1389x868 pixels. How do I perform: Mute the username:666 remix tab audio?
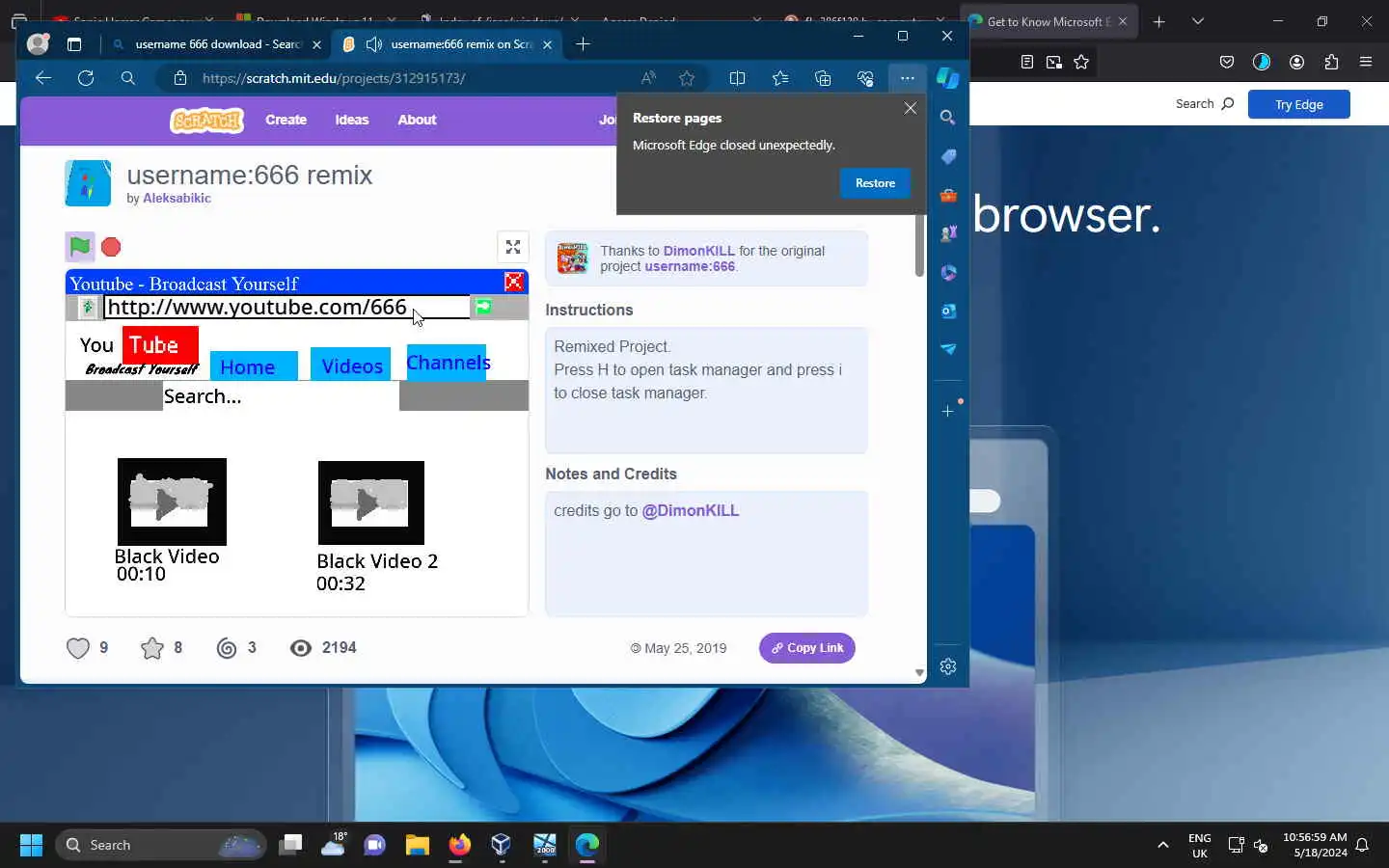pos(373,44)
